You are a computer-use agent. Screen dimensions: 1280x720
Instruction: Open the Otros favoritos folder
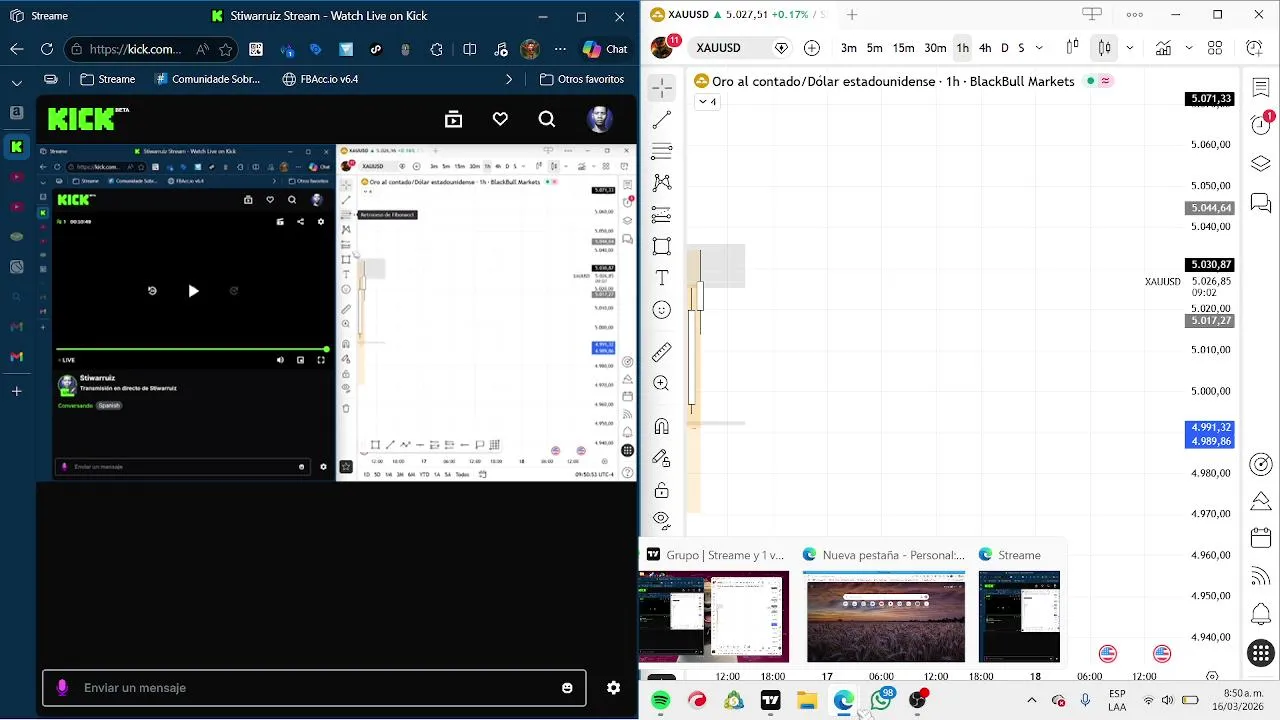click(x=582, y=79)
